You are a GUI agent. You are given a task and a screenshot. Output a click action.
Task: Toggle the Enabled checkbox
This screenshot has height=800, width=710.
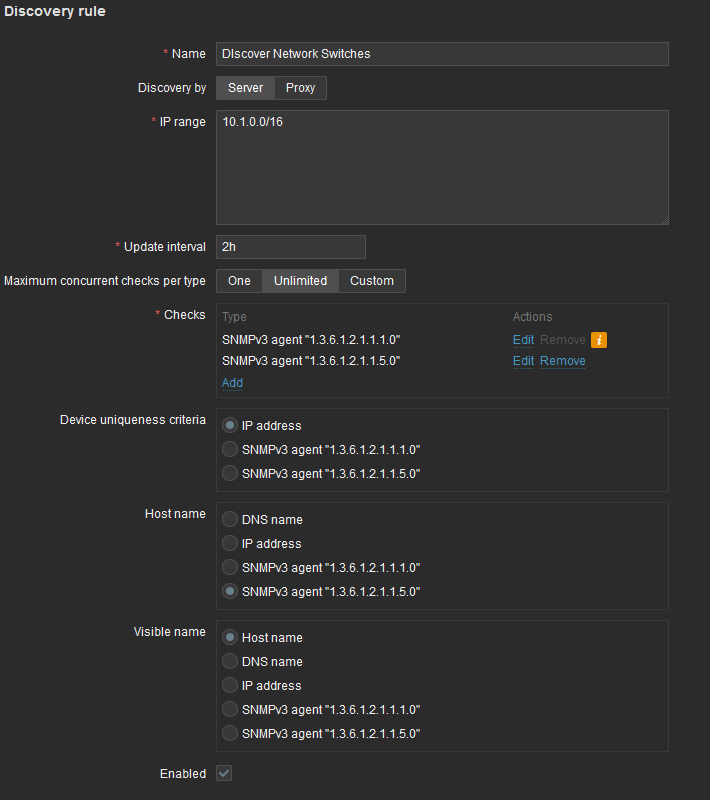224,774
